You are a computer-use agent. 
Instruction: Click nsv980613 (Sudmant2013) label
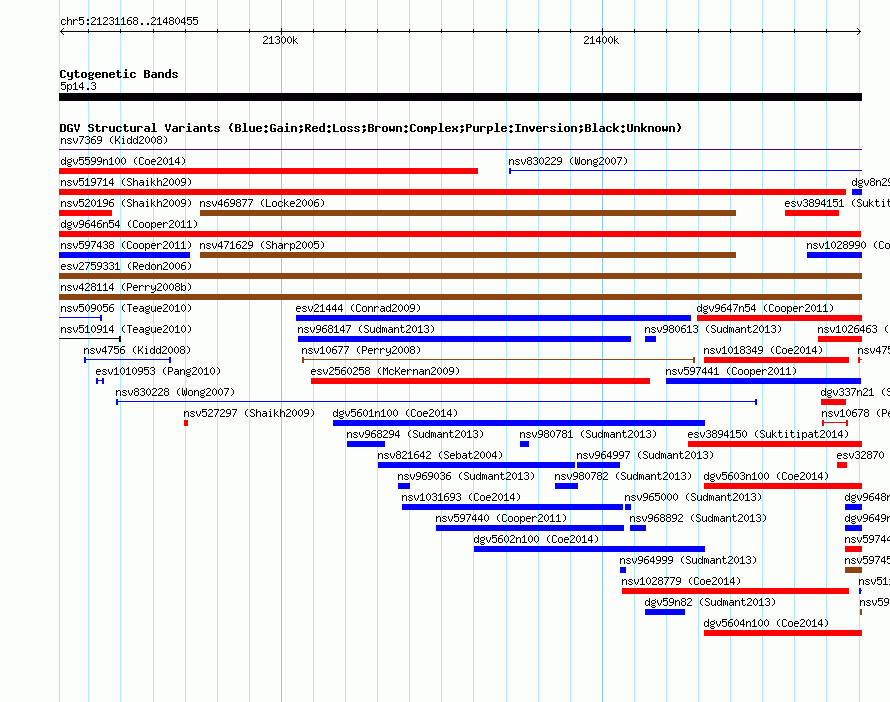coord(713,329)
